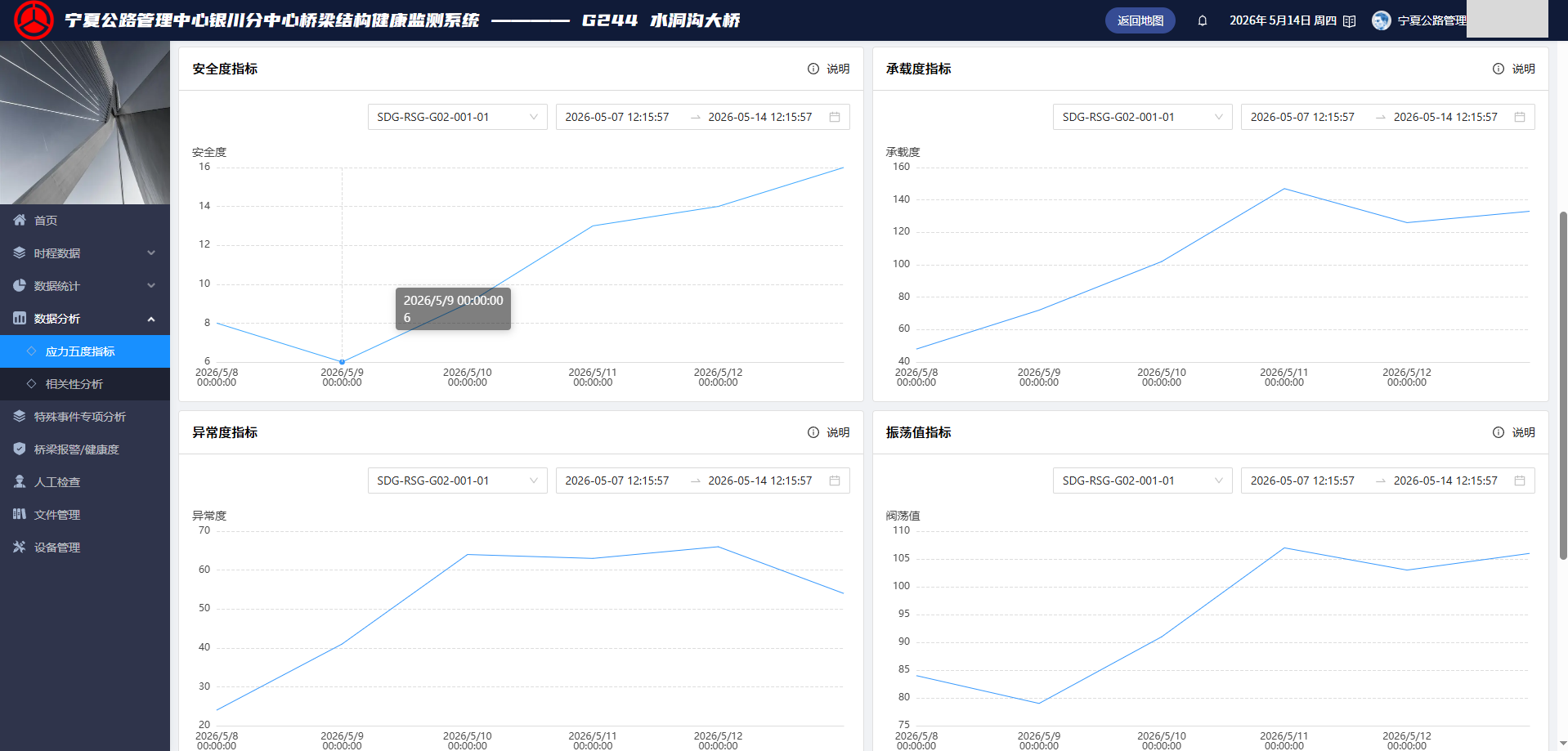Click end date in 承载度指标 range
Image resolution: width=1568 pixels, height=751 pixels.
1445,117
